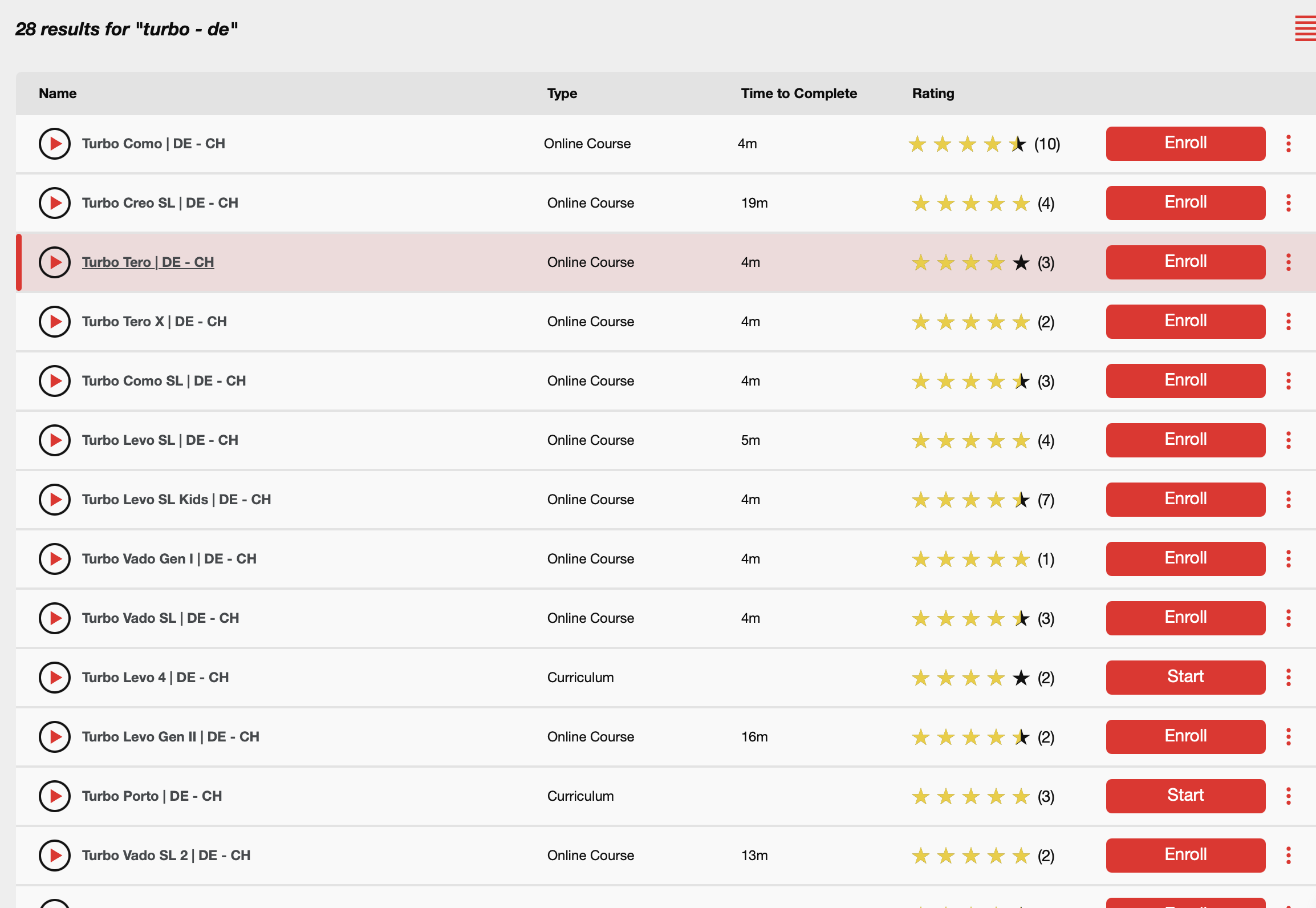This screenshot has height=908, width=1316.
Task: Click the play icon for Turbo Levo Gen II
Action: [55, 737]
